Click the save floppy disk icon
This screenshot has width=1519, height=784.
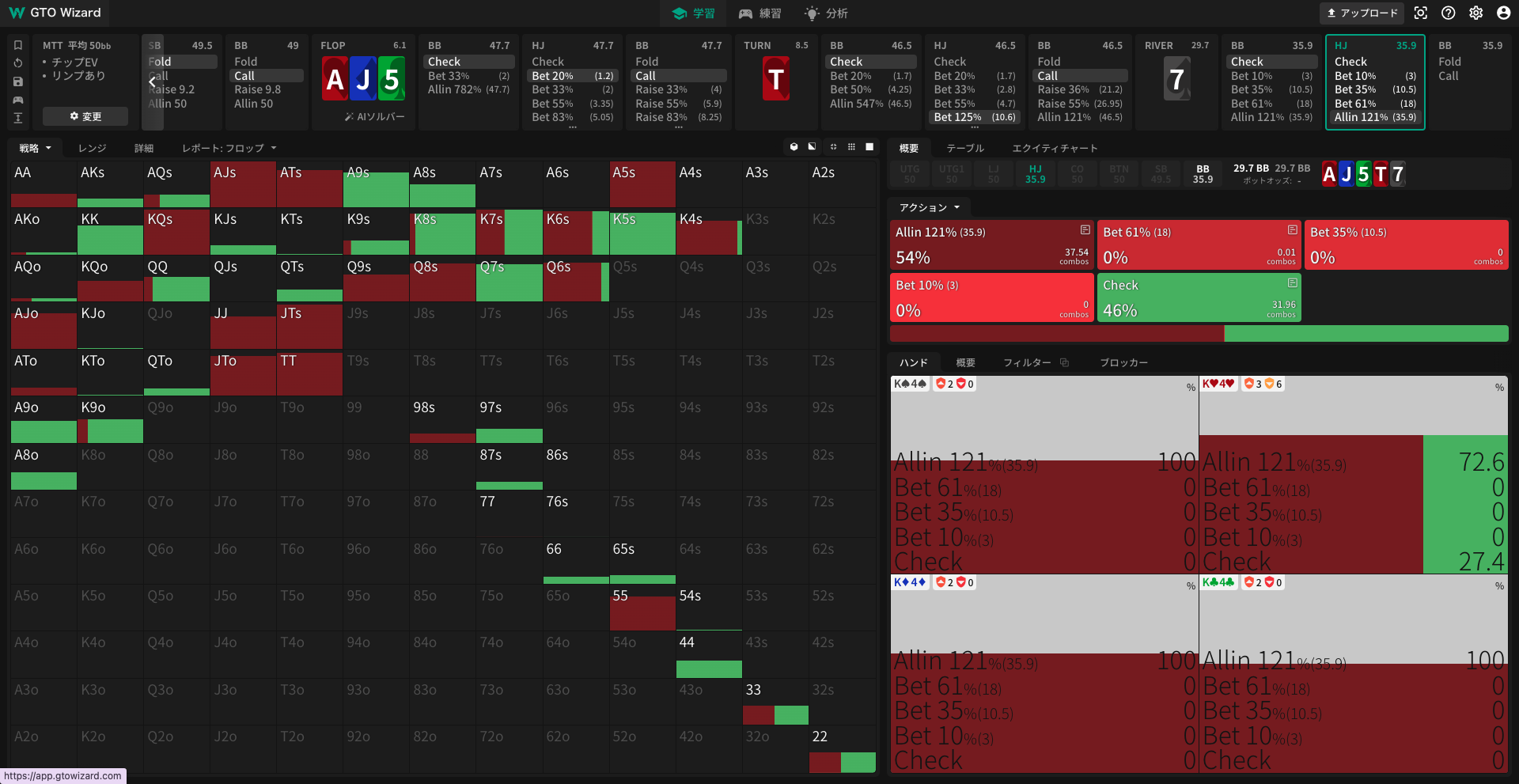(18, 81)
